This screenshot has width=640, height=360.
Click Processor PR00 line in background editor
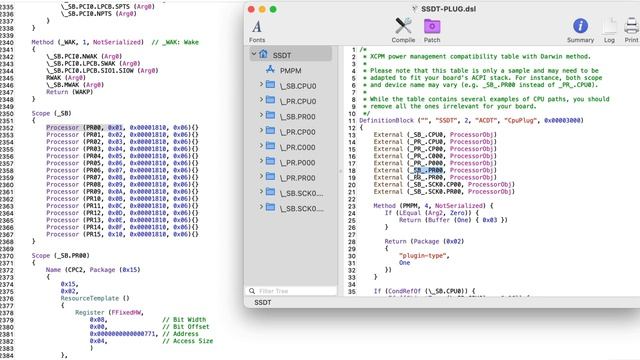122,127
